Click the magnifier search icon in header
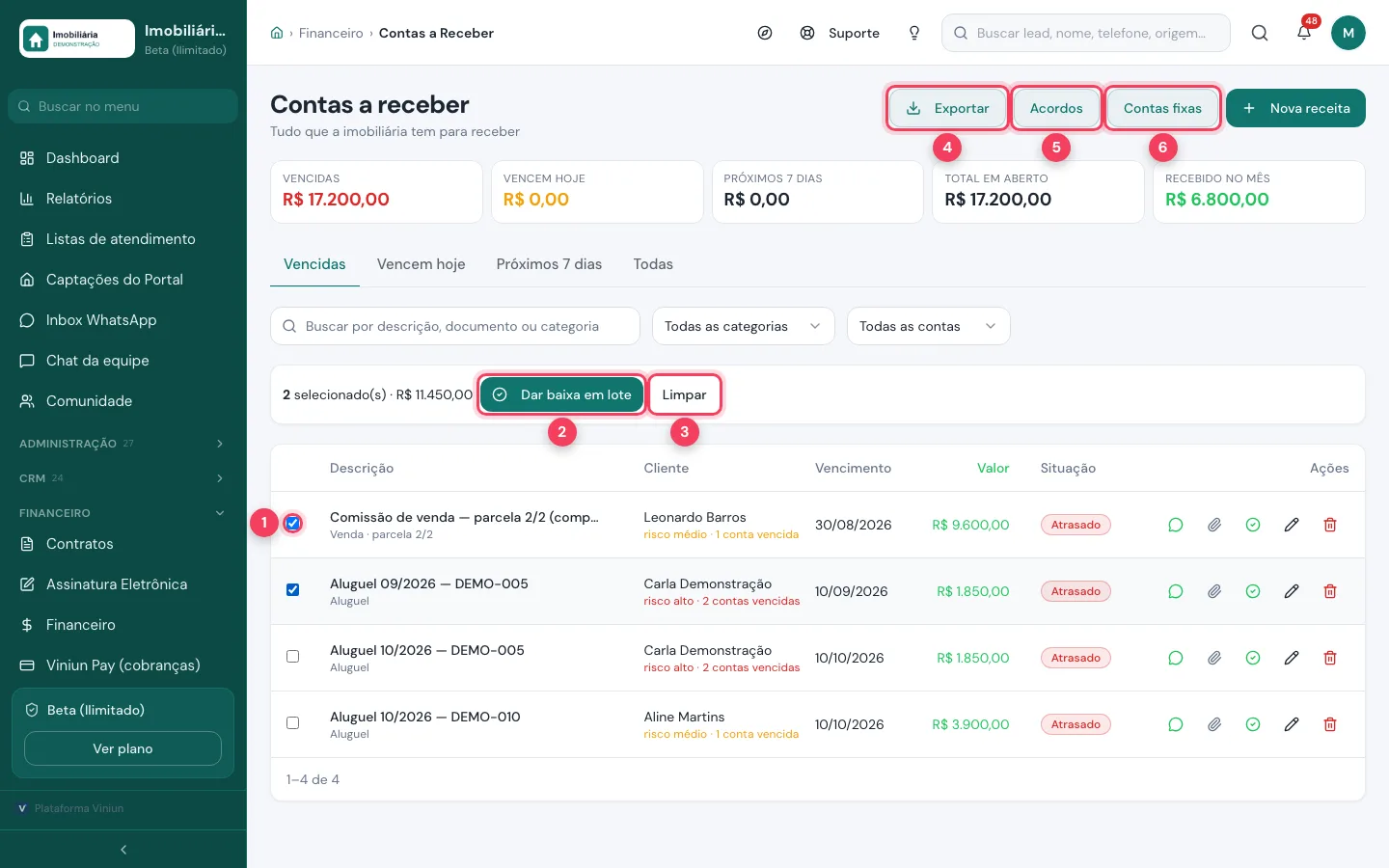 coord(1260,33)
